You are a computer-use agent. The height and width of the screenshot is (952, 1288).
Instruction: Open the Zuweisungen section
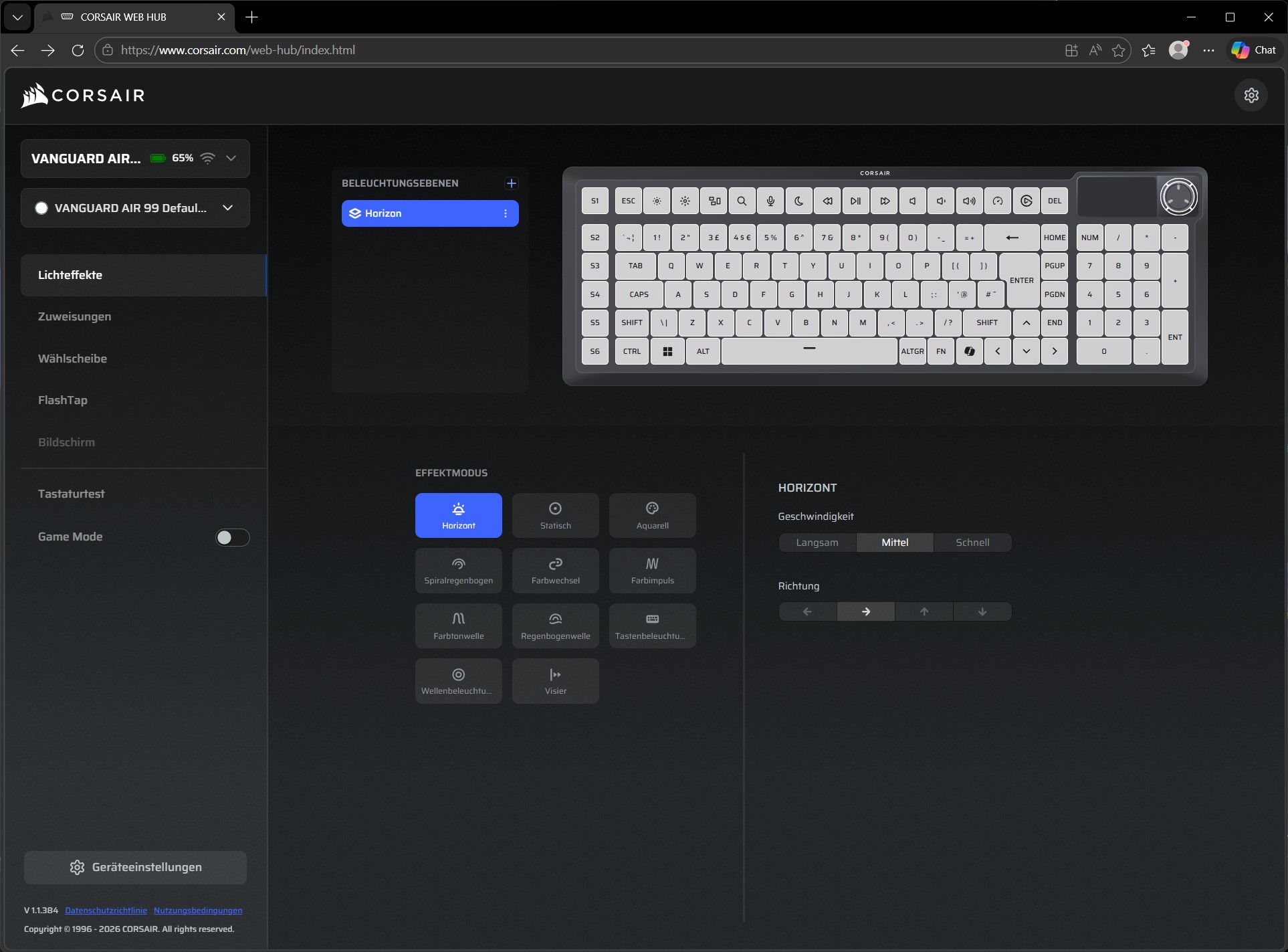point(75,316)
